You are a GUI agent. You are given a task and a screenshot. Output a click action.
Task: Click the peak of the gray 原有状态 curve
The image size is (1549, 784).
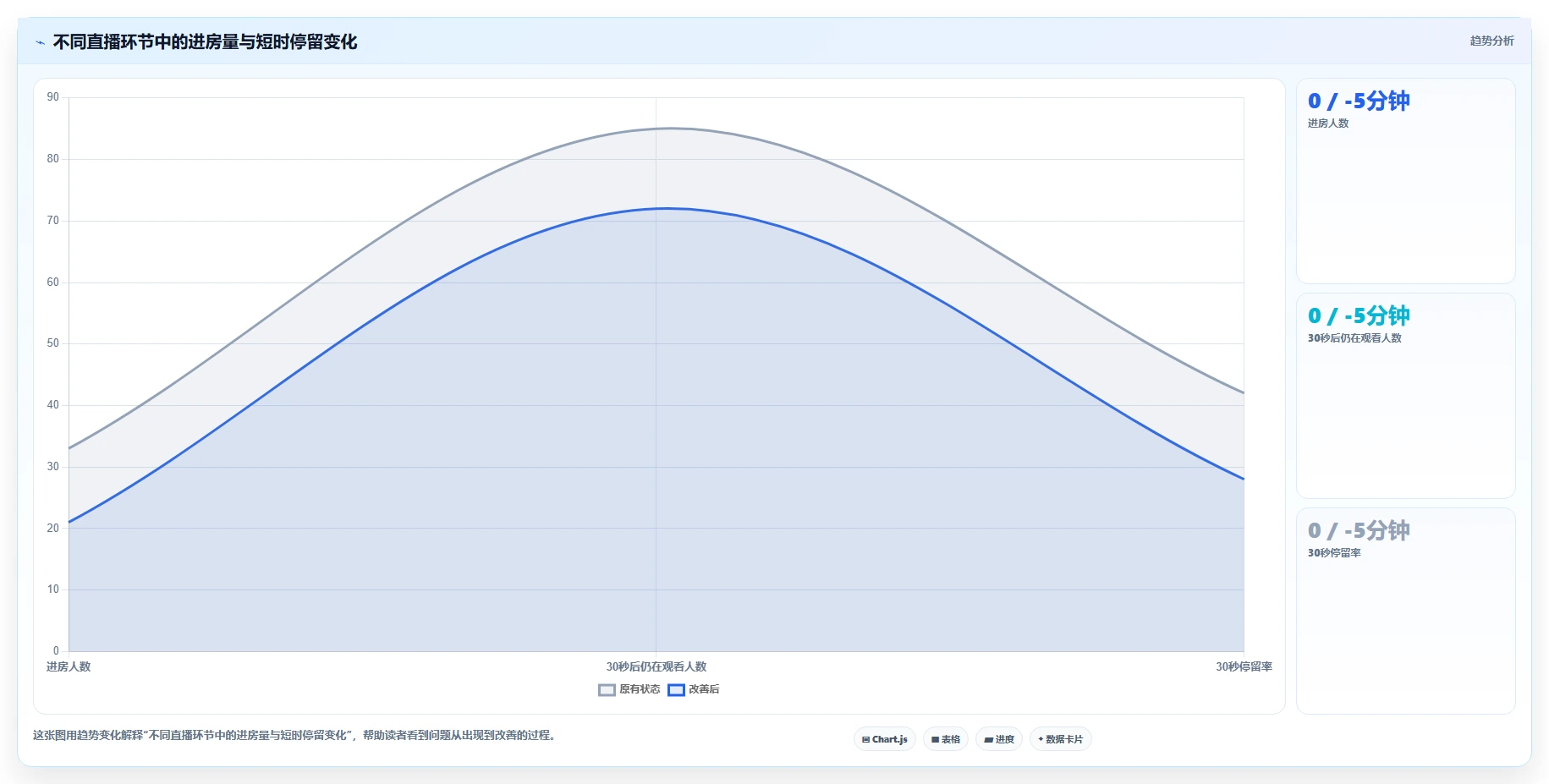(x=670, y=129)
